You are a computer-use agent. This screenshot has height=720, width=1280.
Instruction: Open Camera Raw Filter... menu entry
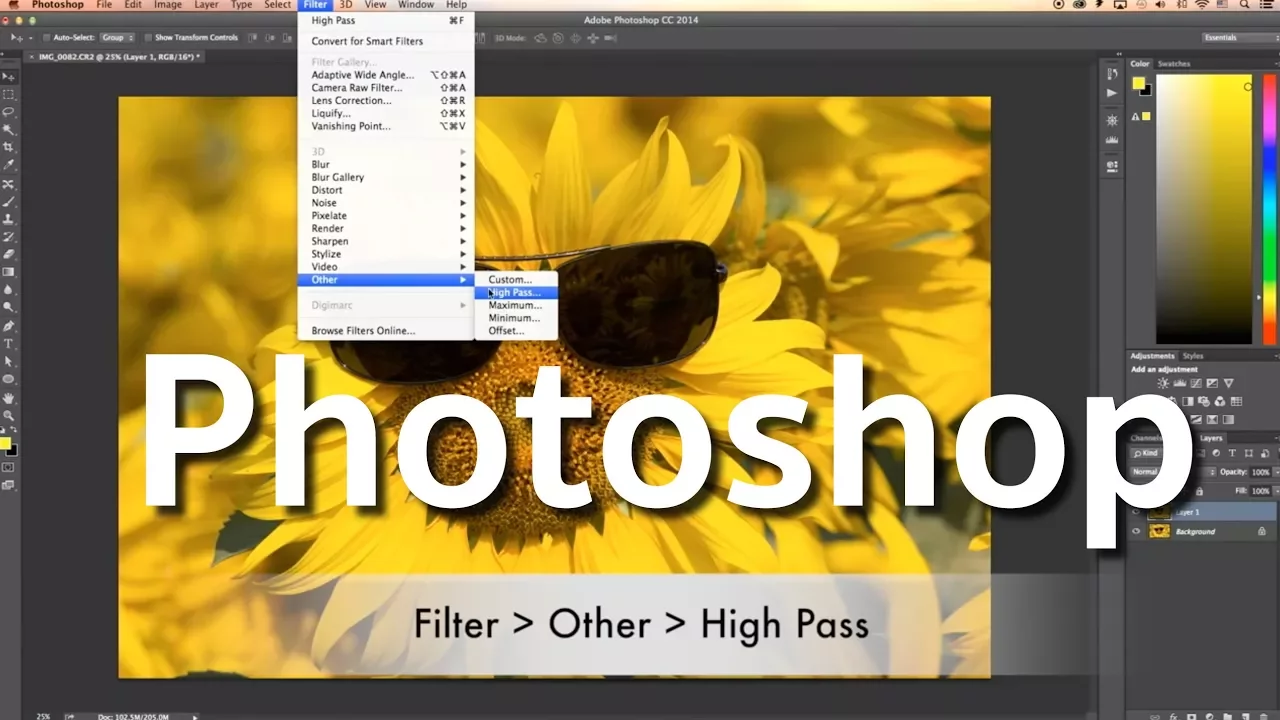tap(386, 88)
